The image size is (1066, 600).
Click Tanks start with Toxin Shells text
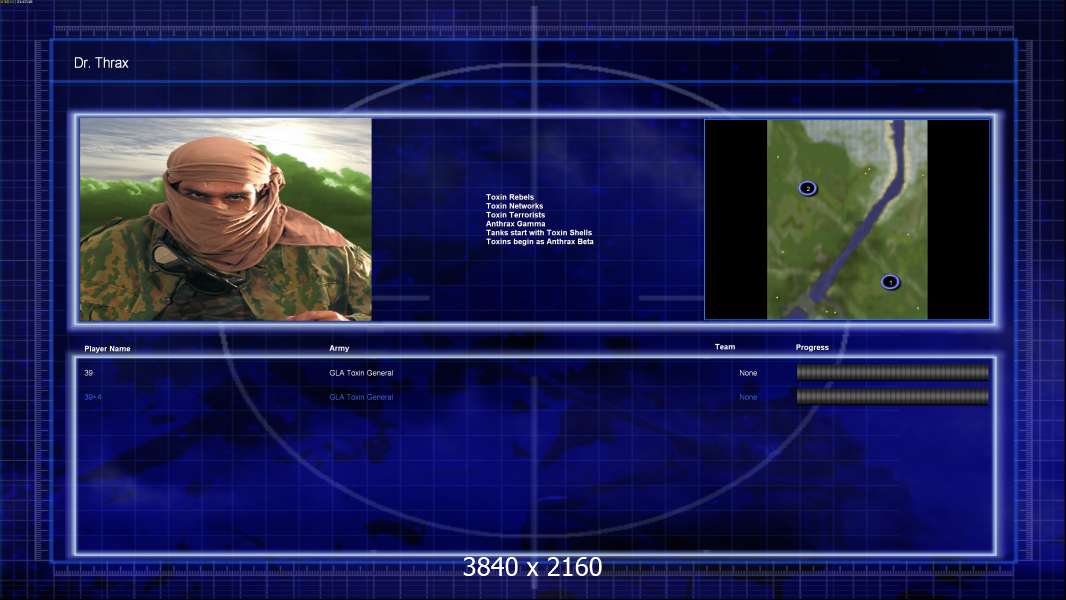point(539,232)
